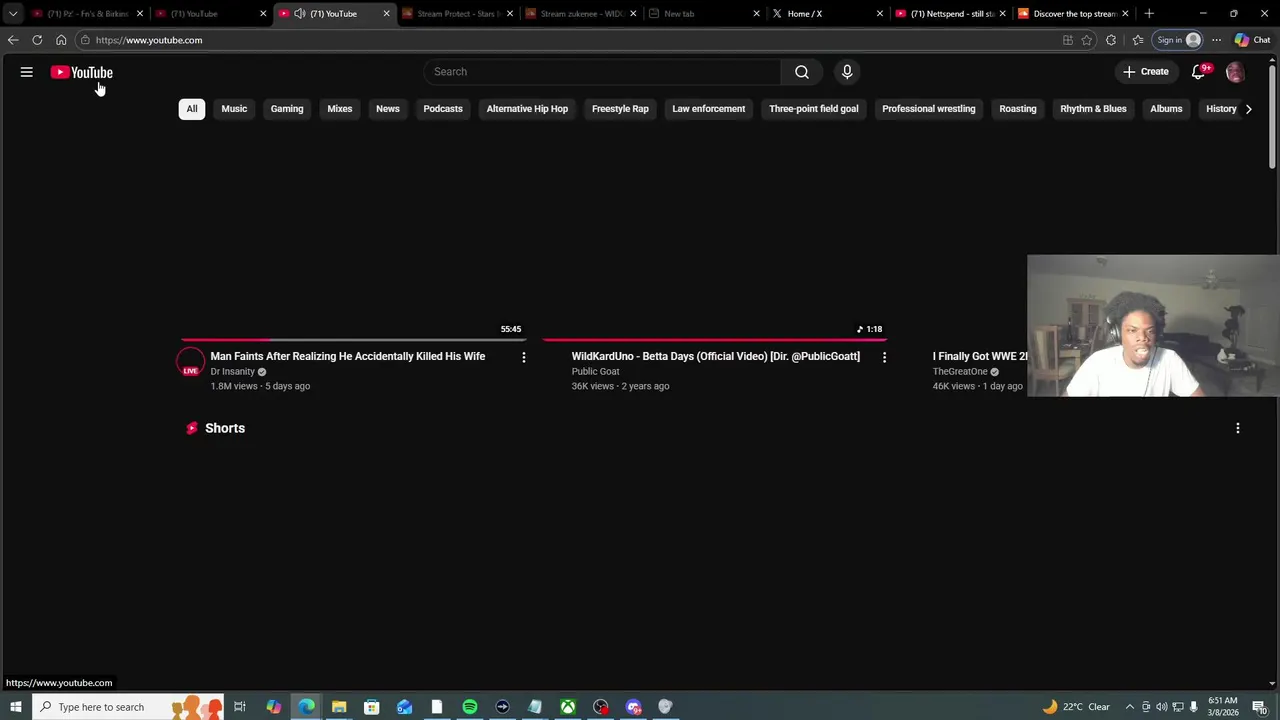The width and height of the screenshot is (1280, 720).
Task: Show hidden system tray icons
Action: [1130, 707]
